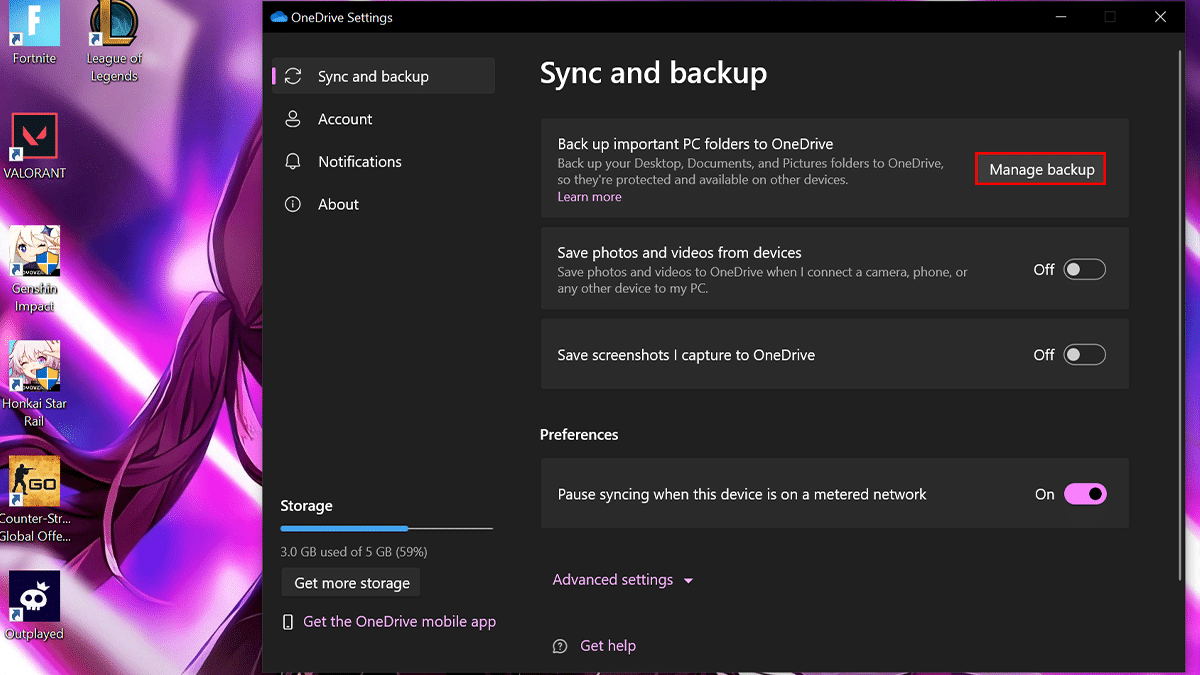1200x675 pixels.
Task: Open the Learn more link
Action: (x=589, y=197)
